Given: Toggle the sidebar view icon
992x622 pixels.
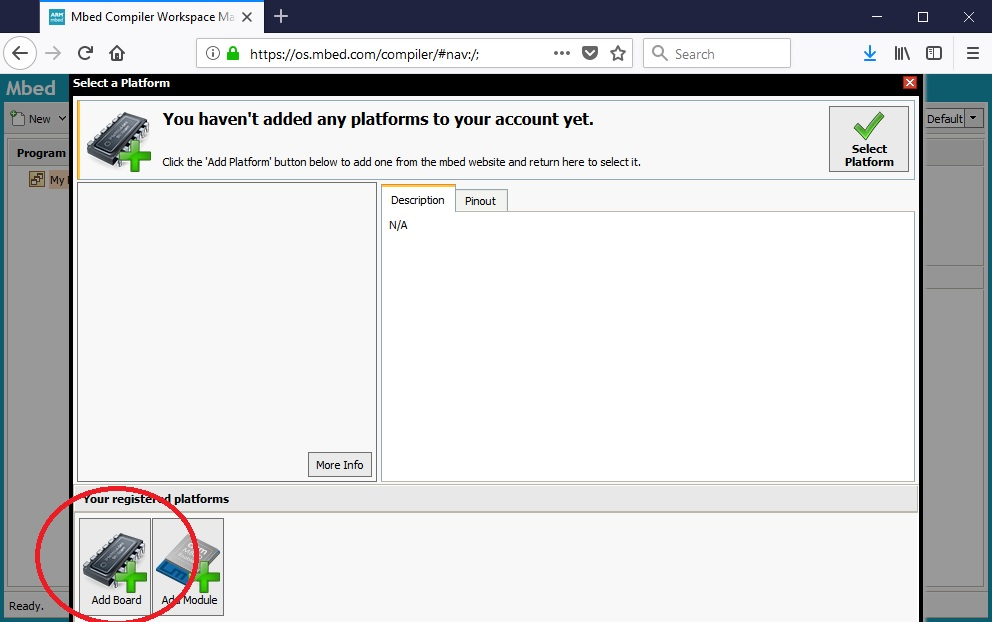Looking at the screenshot, I should click(x=934, y=53).
